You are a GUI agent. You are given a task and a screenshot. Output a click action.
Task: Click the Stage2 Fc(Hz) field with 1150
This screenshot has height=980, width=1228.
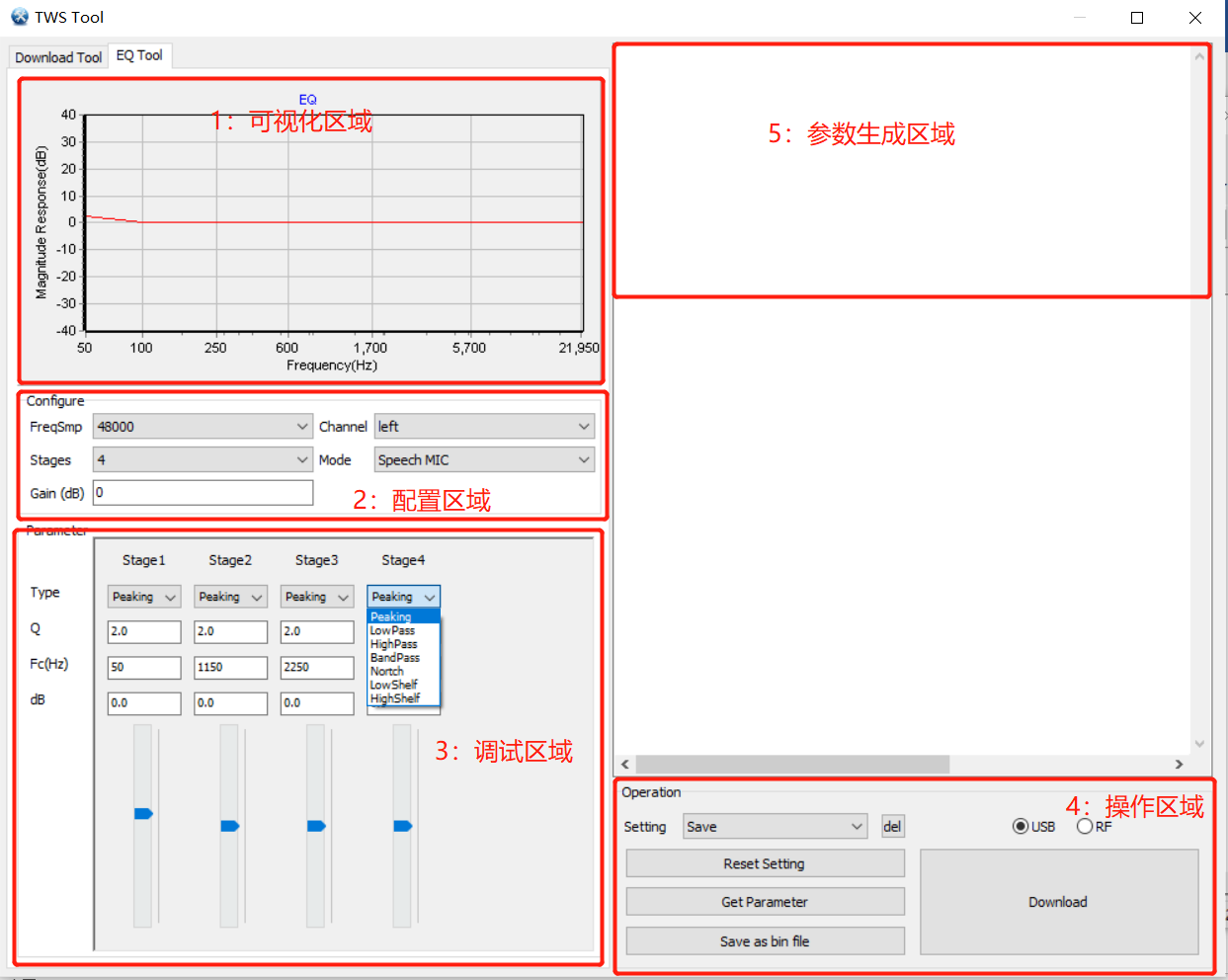pyautogui.click(x=230, y=668)
